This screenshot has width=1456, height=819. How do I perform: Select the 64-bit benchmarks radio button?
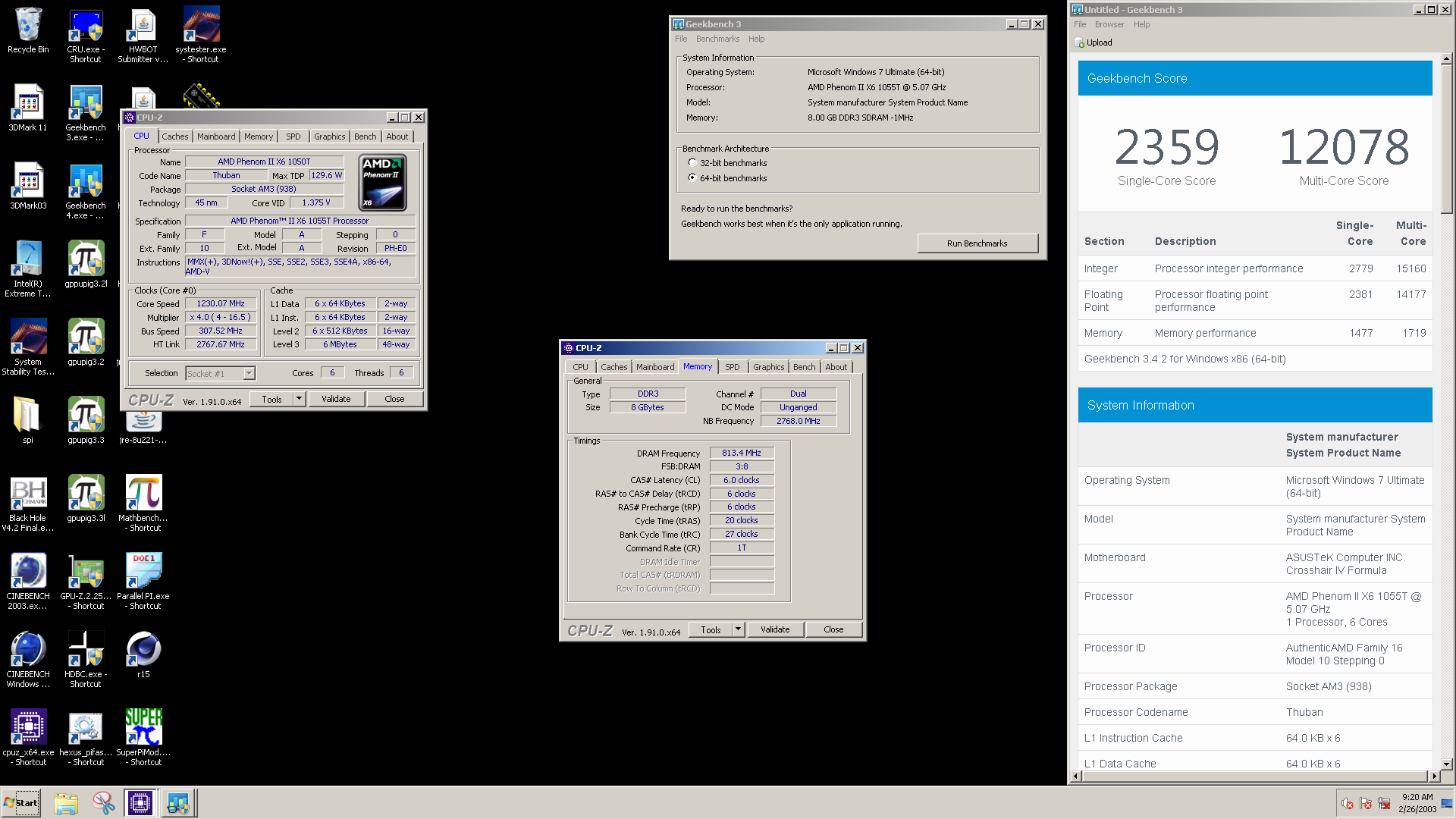(692, 178)
